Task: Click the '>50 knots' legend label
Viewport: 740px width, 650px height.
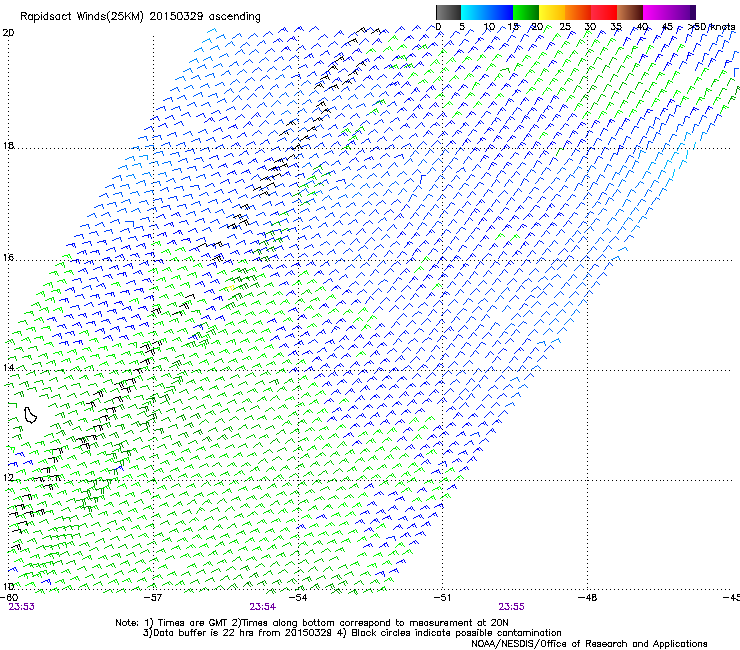Action: [711, 27]
